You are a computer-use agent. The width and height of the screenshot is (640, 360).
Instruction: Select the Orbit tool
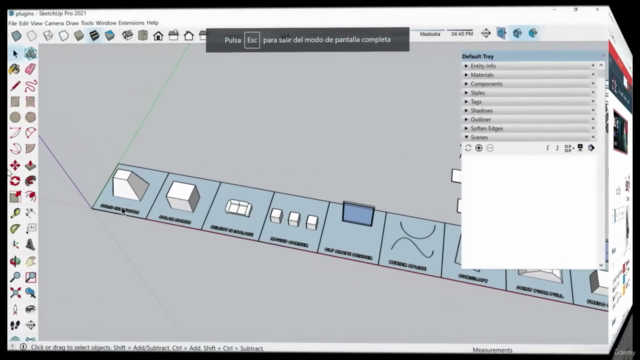click(15, 261)
